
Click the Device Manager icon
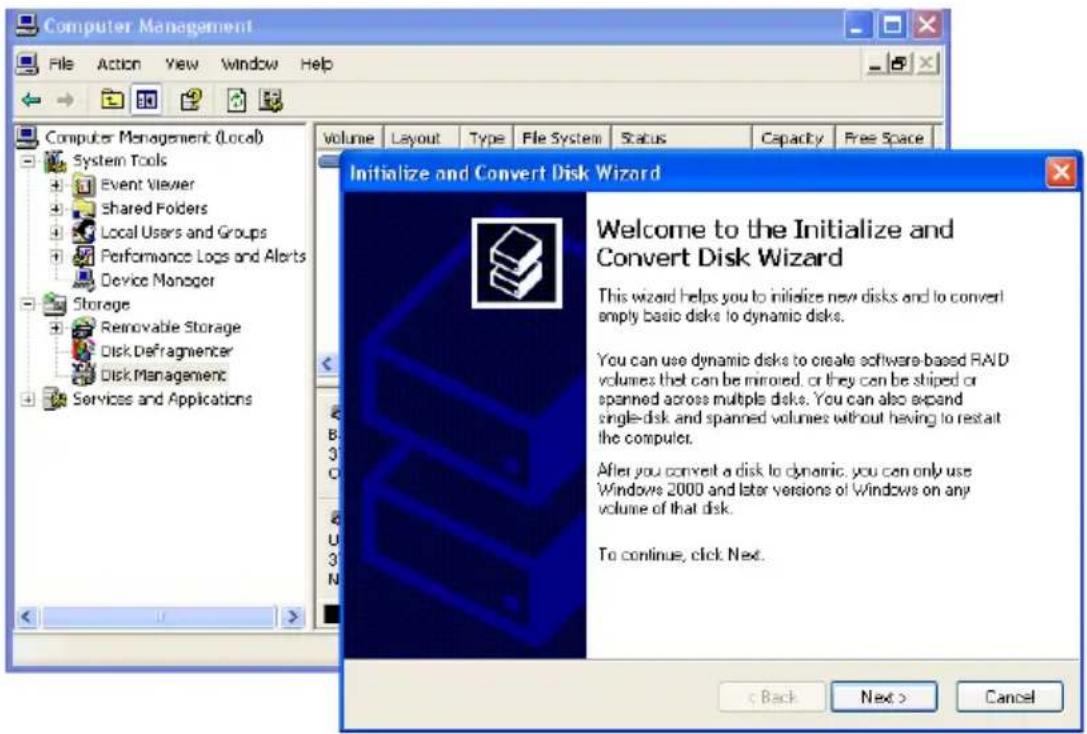[x=84, y=280]
